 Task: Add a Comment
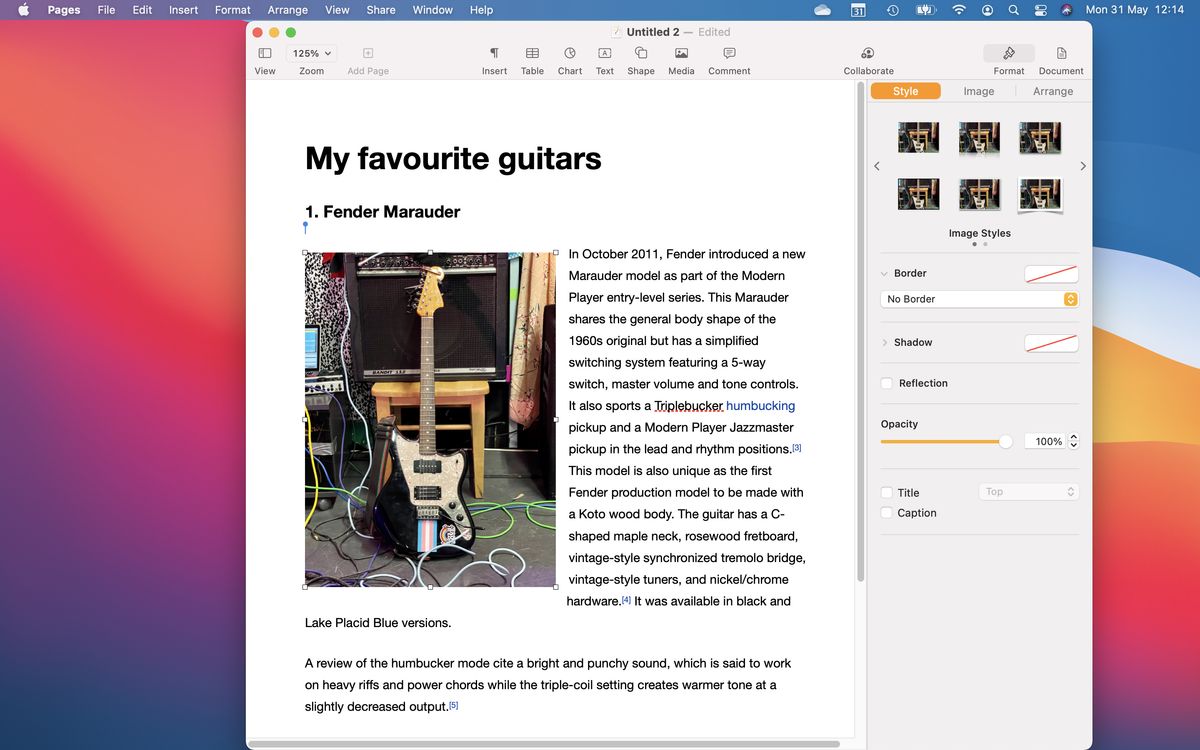tap(729, 58)
